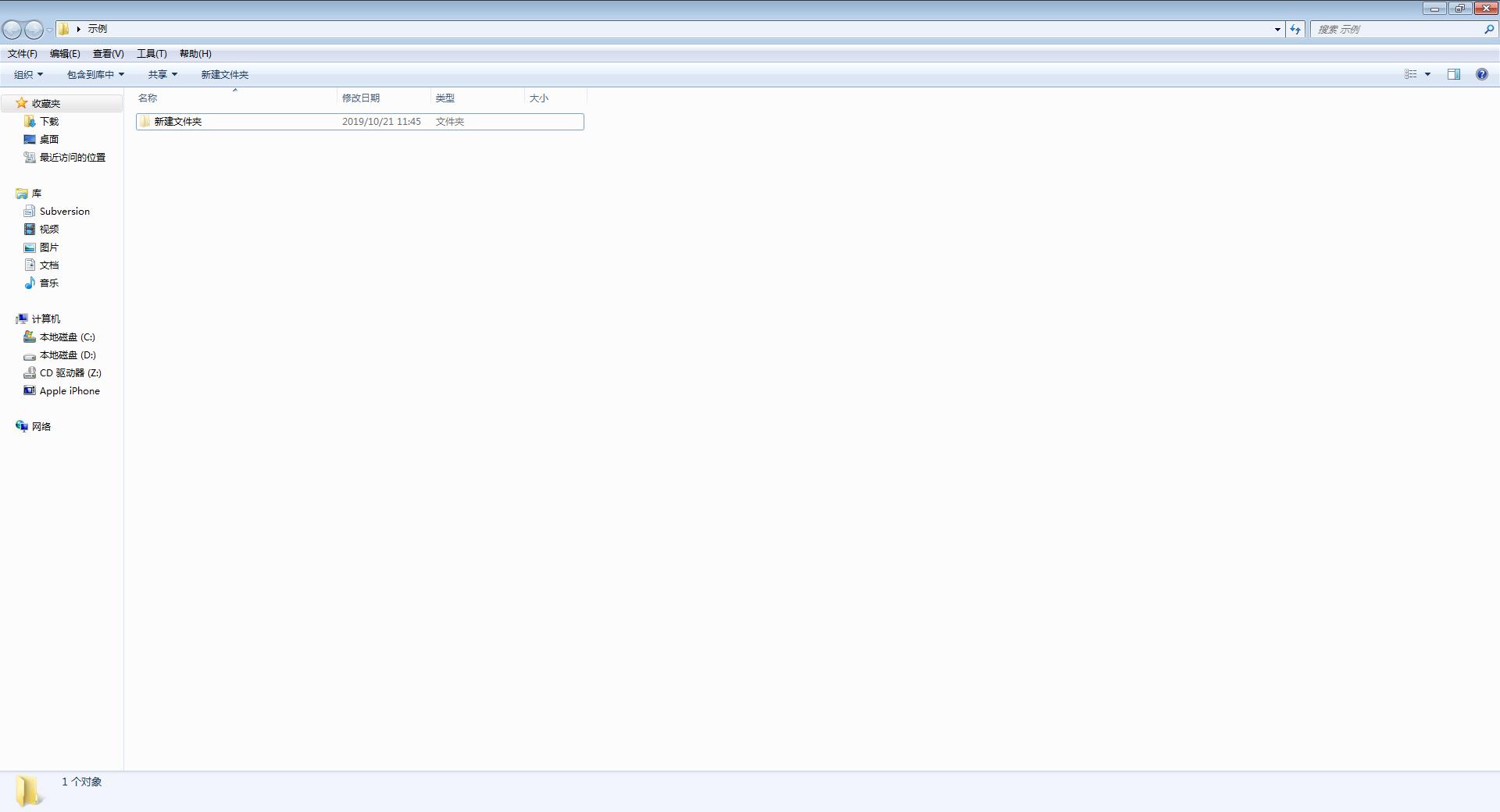The width and height of the screenshot is (1500, 812).
Task: Select 本地磁盘 (C:) in navigation pane
Action: point(67,337)
